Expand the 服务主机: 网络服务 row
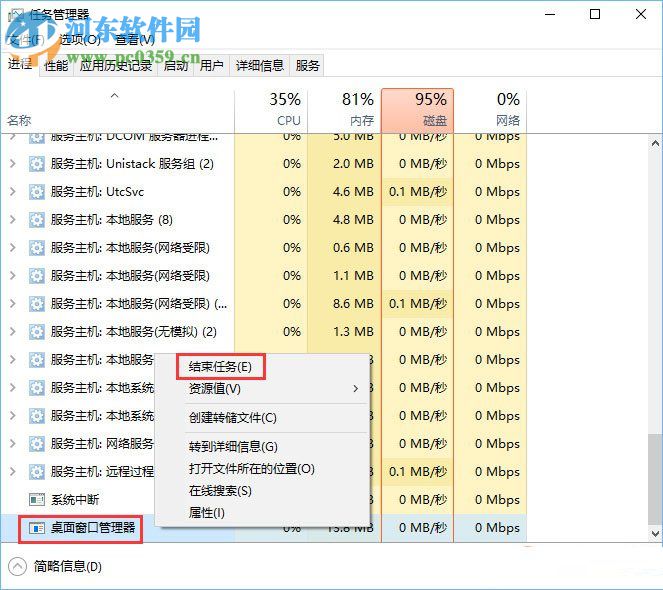Image resolution: width=663 pixels, height=590 pixels. tap(13, 444)
